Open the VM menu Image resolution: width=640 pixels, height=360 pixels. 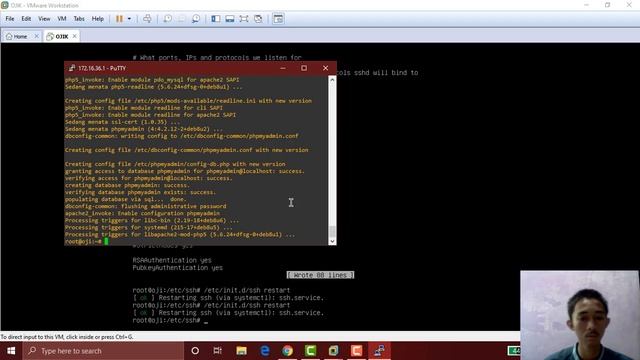(62, 19)
